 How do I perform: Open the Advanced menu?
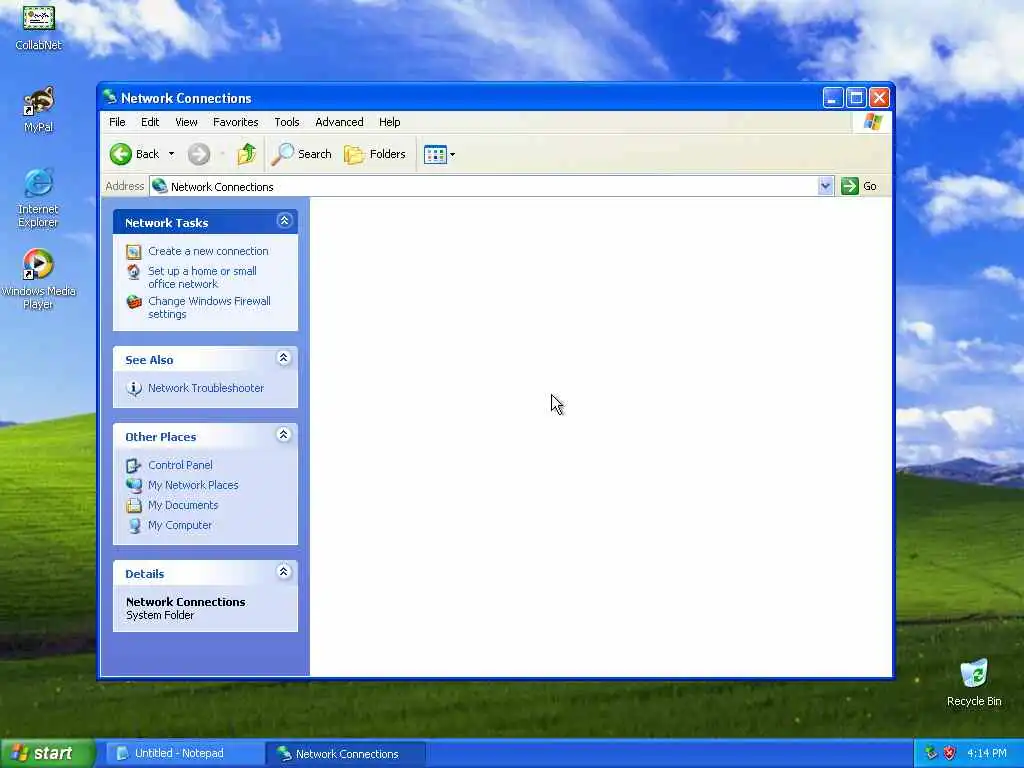click(x=339, y=122)
